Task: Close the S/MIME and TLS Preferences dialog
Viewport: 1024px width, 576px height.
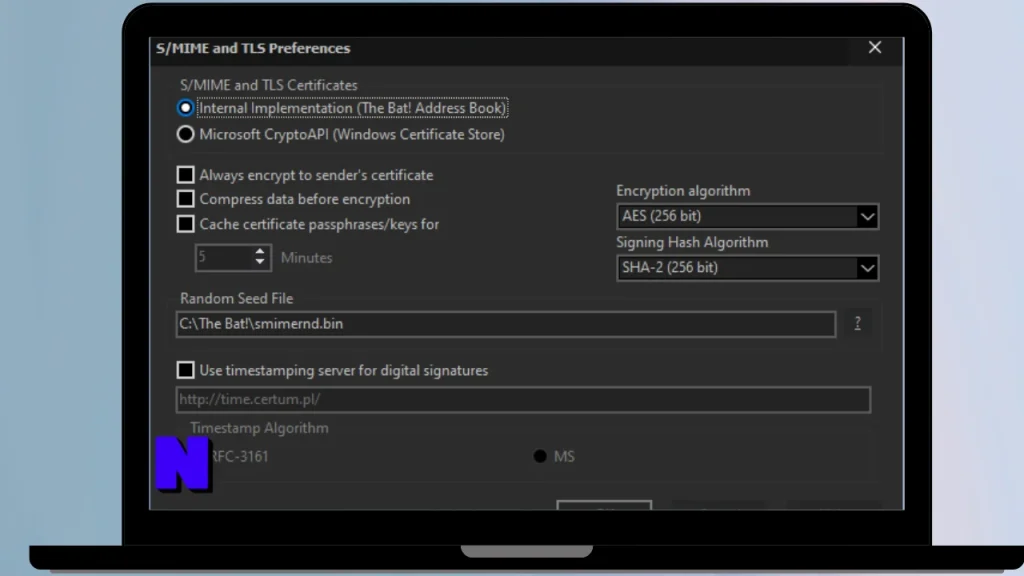Action: click(x=875, y=48)
